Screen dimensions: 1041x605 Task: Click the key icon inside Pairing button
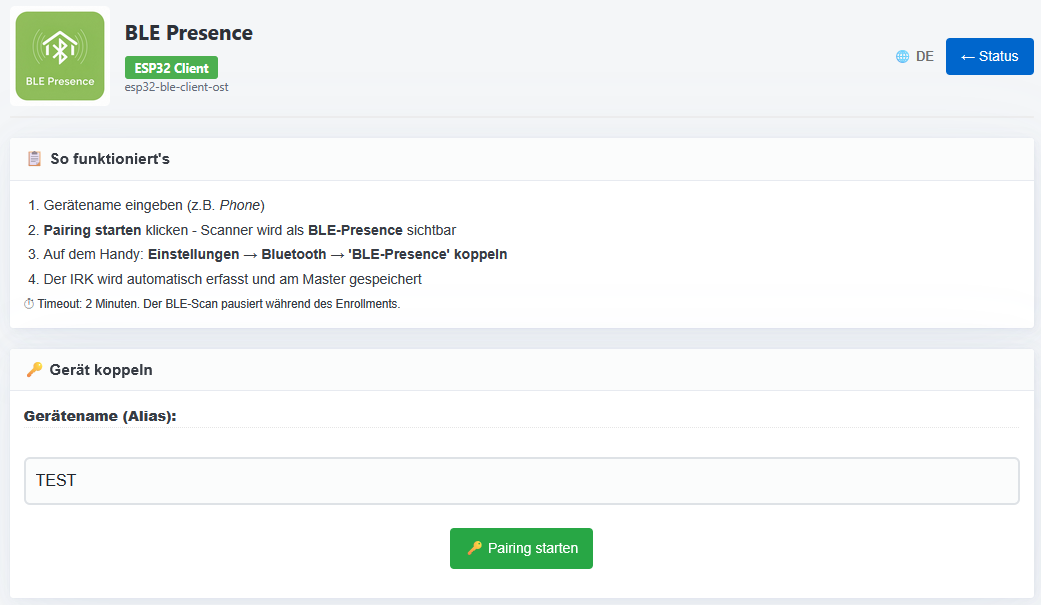[474, 548]
